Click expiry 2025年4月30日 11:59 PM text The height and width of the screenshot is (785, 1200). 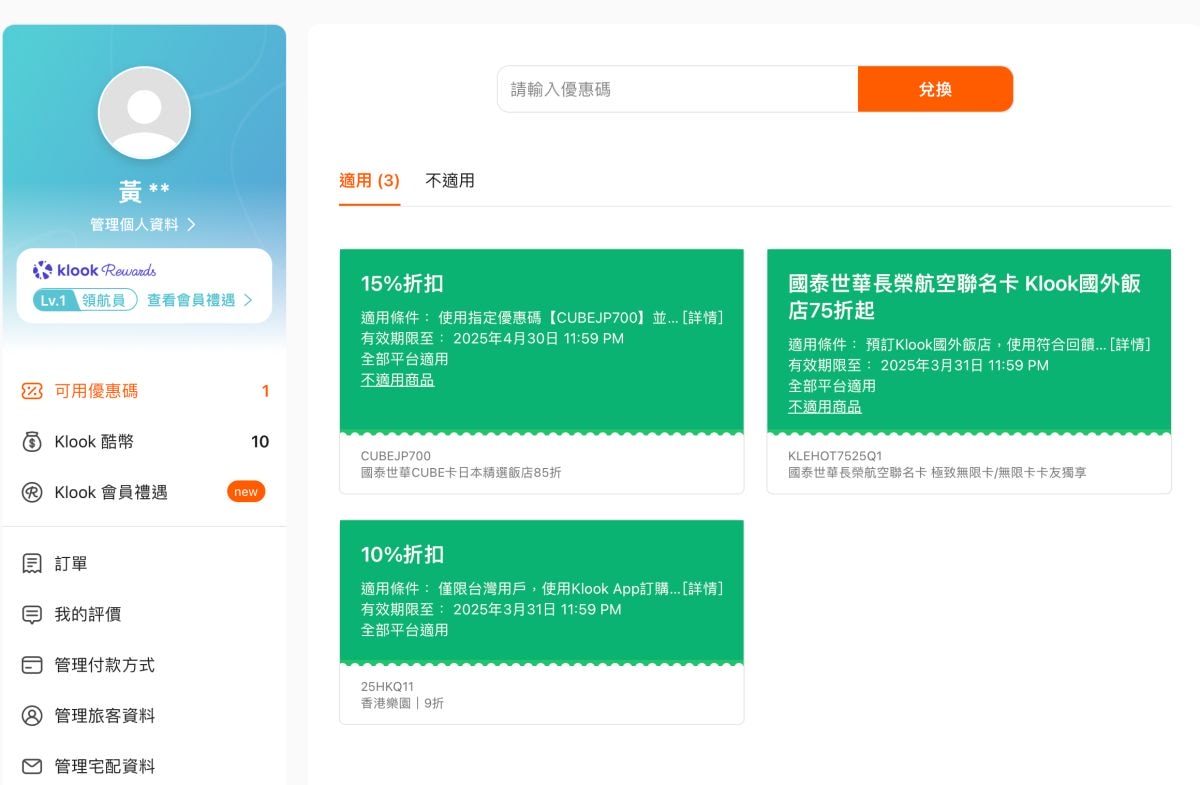click(x=538, y=339)
